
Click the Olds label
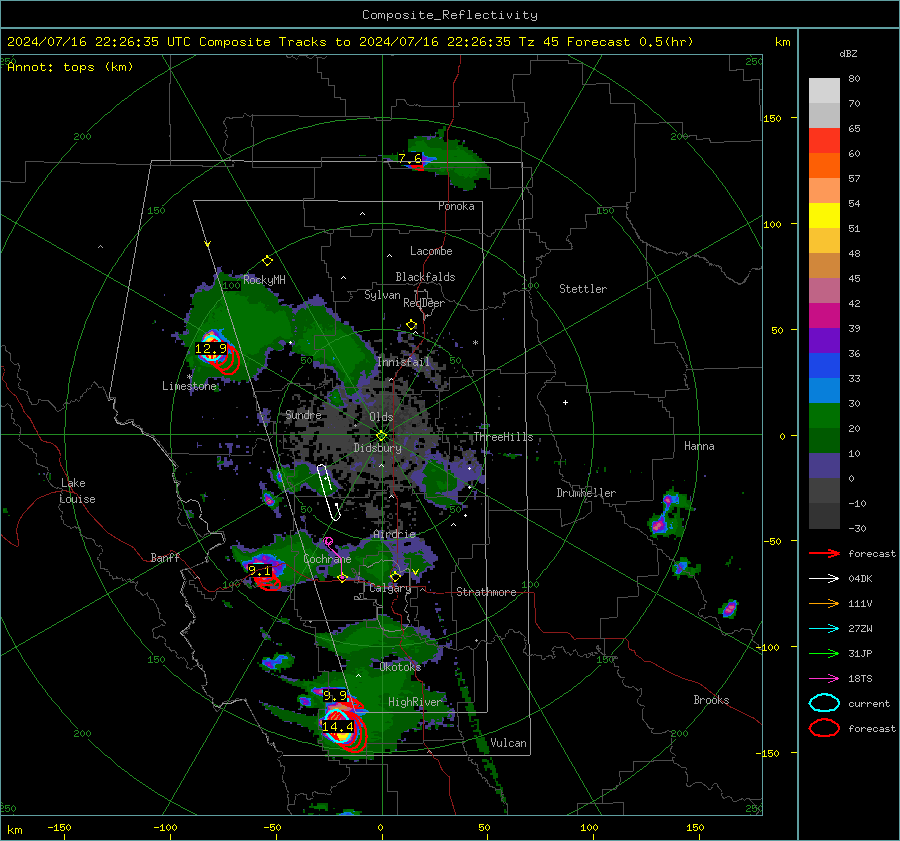381,417
